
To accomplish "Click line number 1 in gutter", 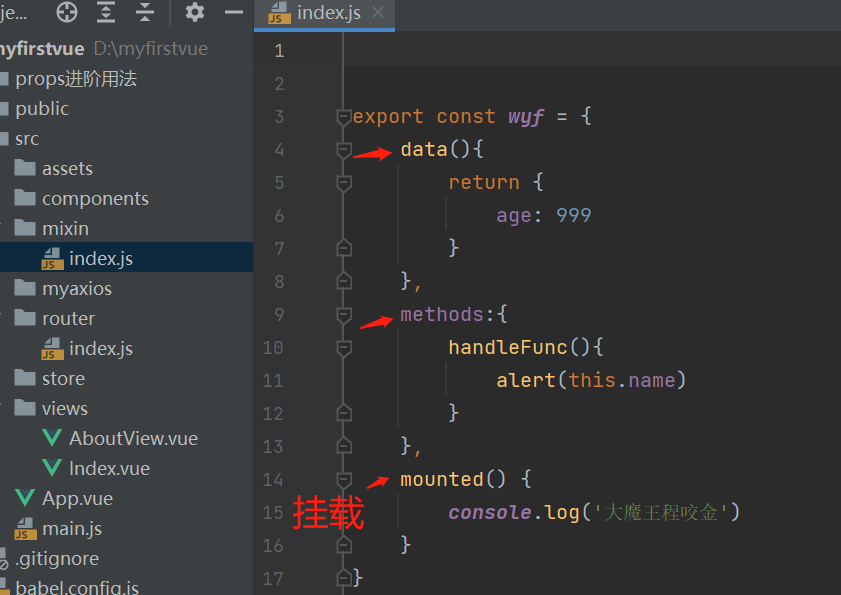I will (279, 51).
